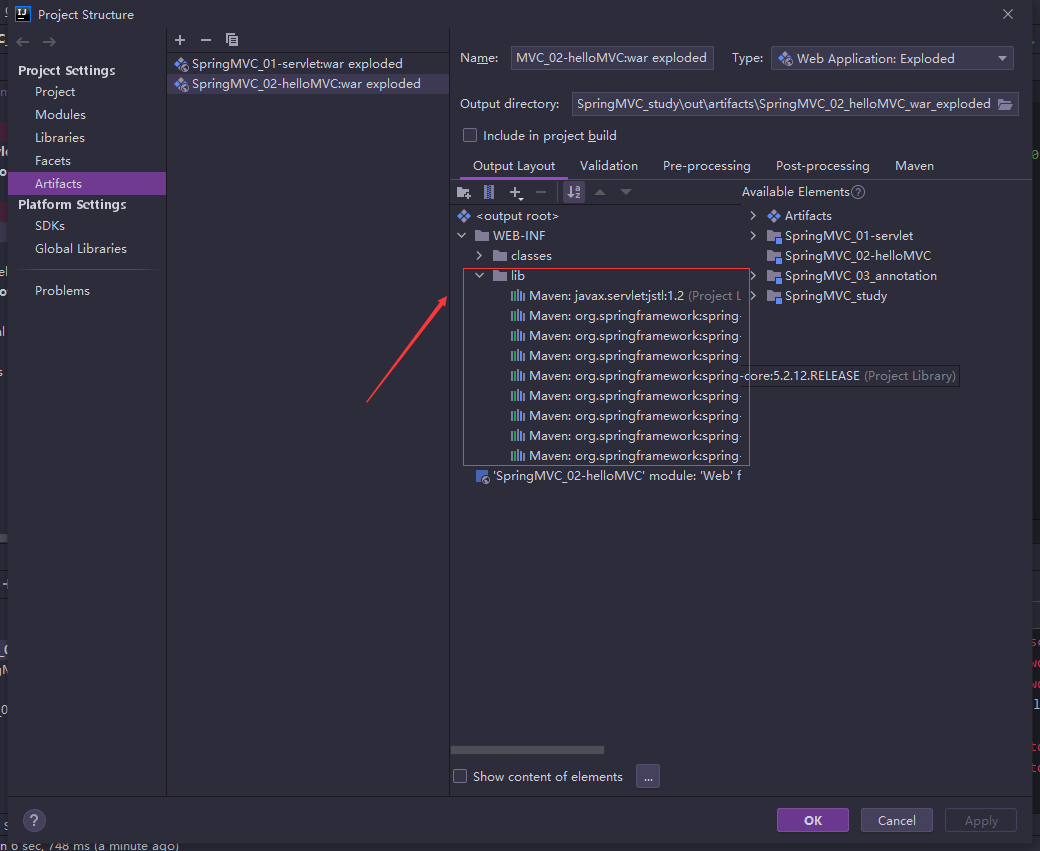
Task: Click the Move Up arrow in layout toolbar
Action: click(600, 192)
